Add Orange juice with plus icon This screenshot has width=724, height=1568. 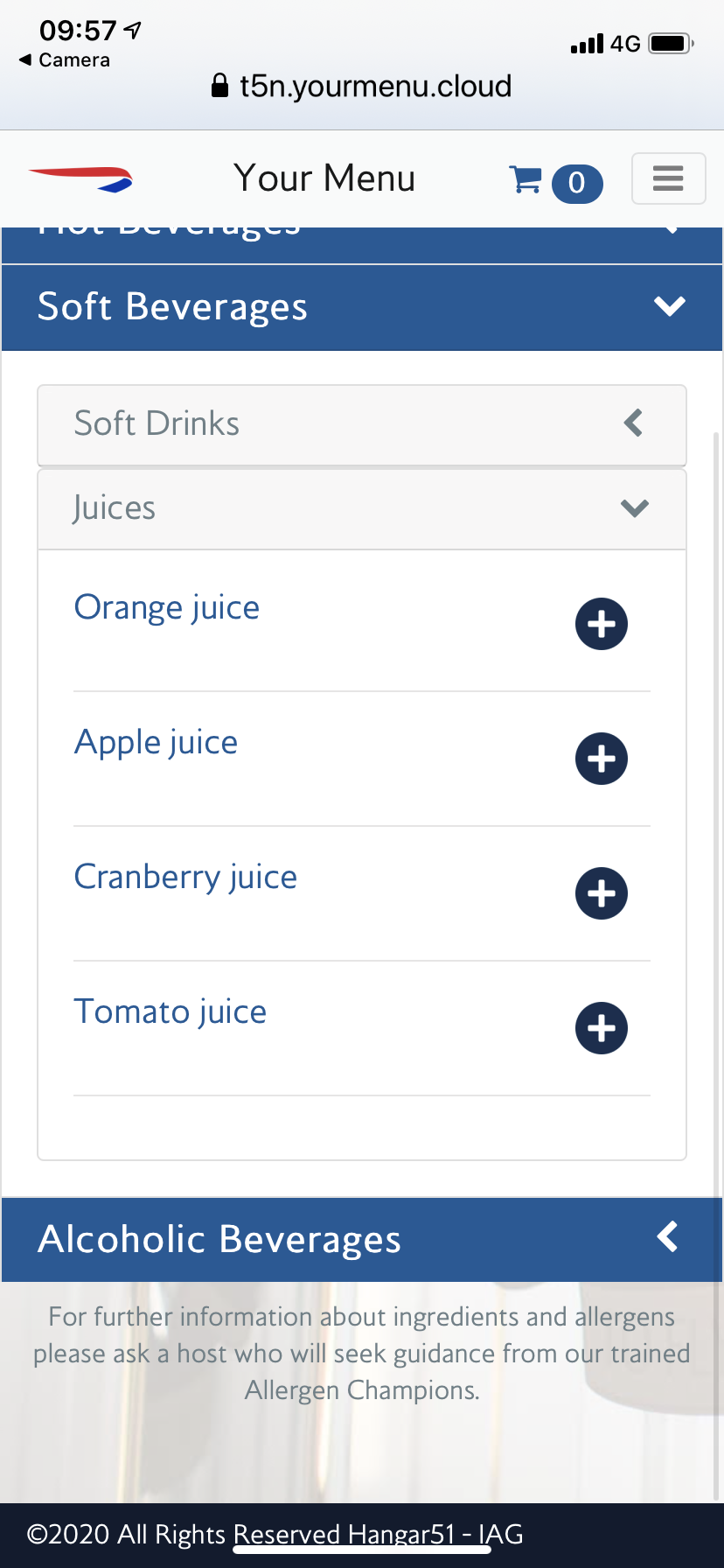(602, 624)
